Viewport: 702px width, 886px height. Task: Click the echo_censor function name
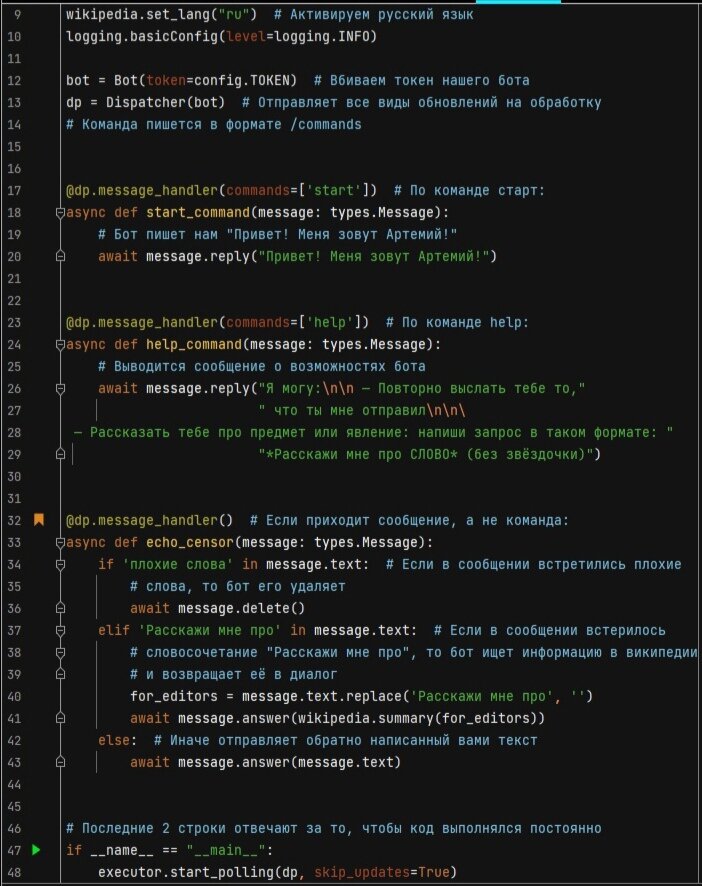(x=190, y=542)
